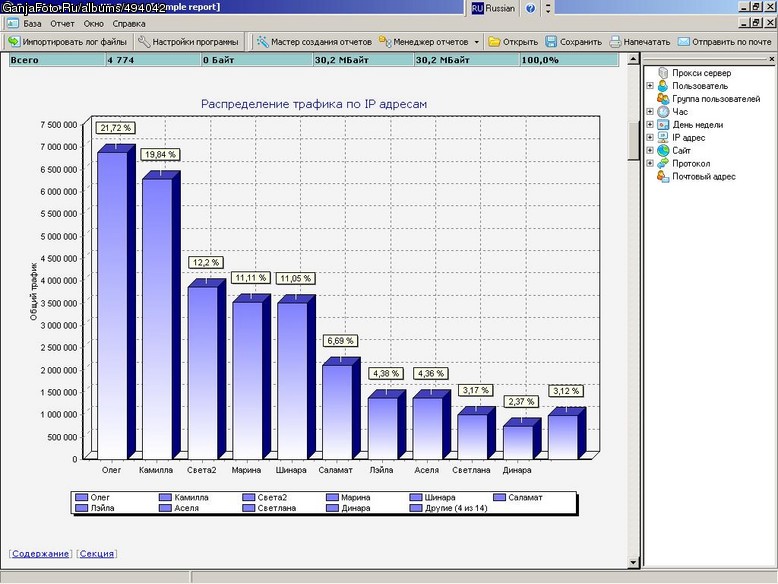Click the Олег legend color swatch
Screen dimensions: 778x584
point(81,497)
